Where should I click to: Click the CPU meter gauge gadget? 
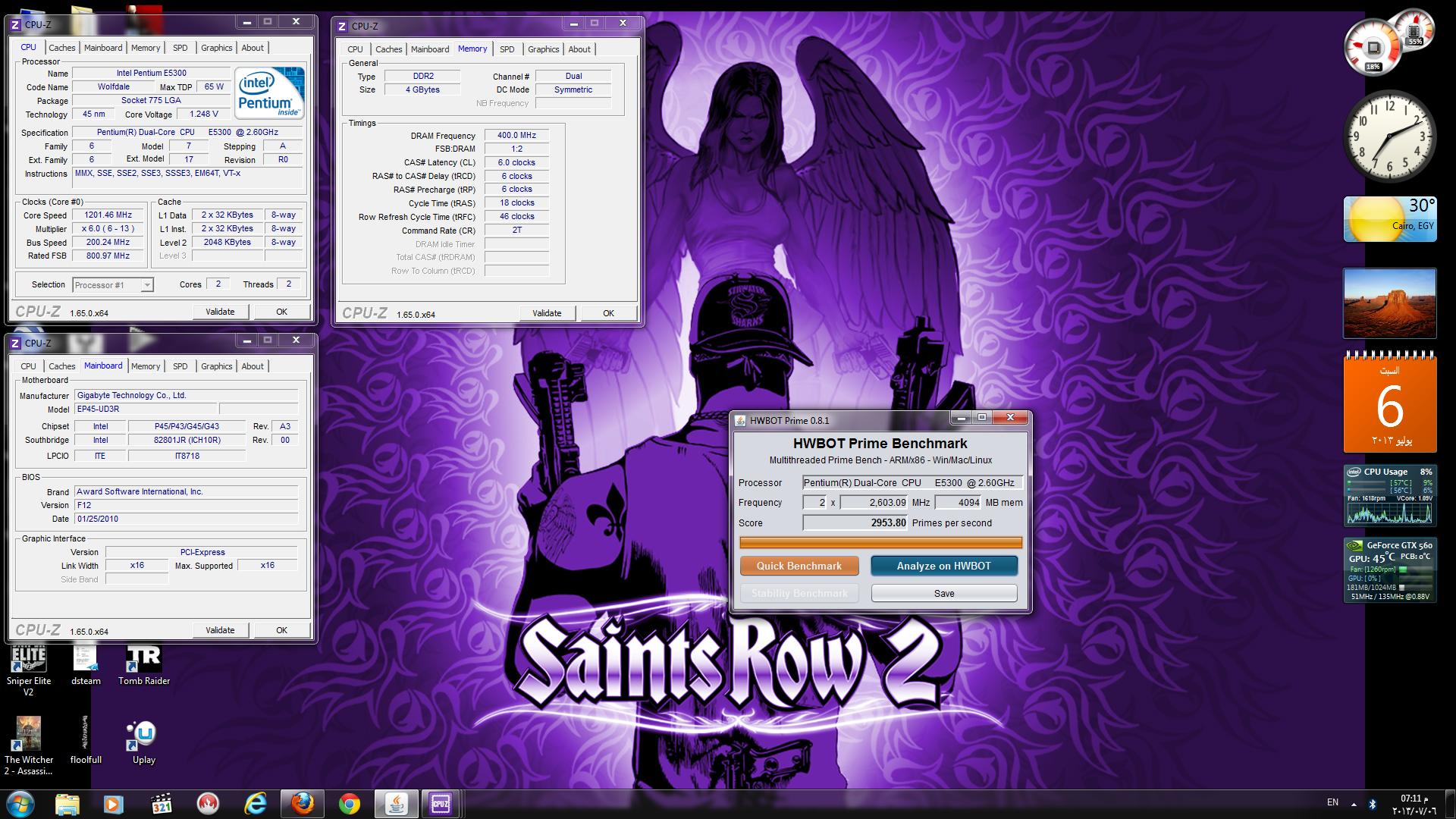pos(1374,49)
